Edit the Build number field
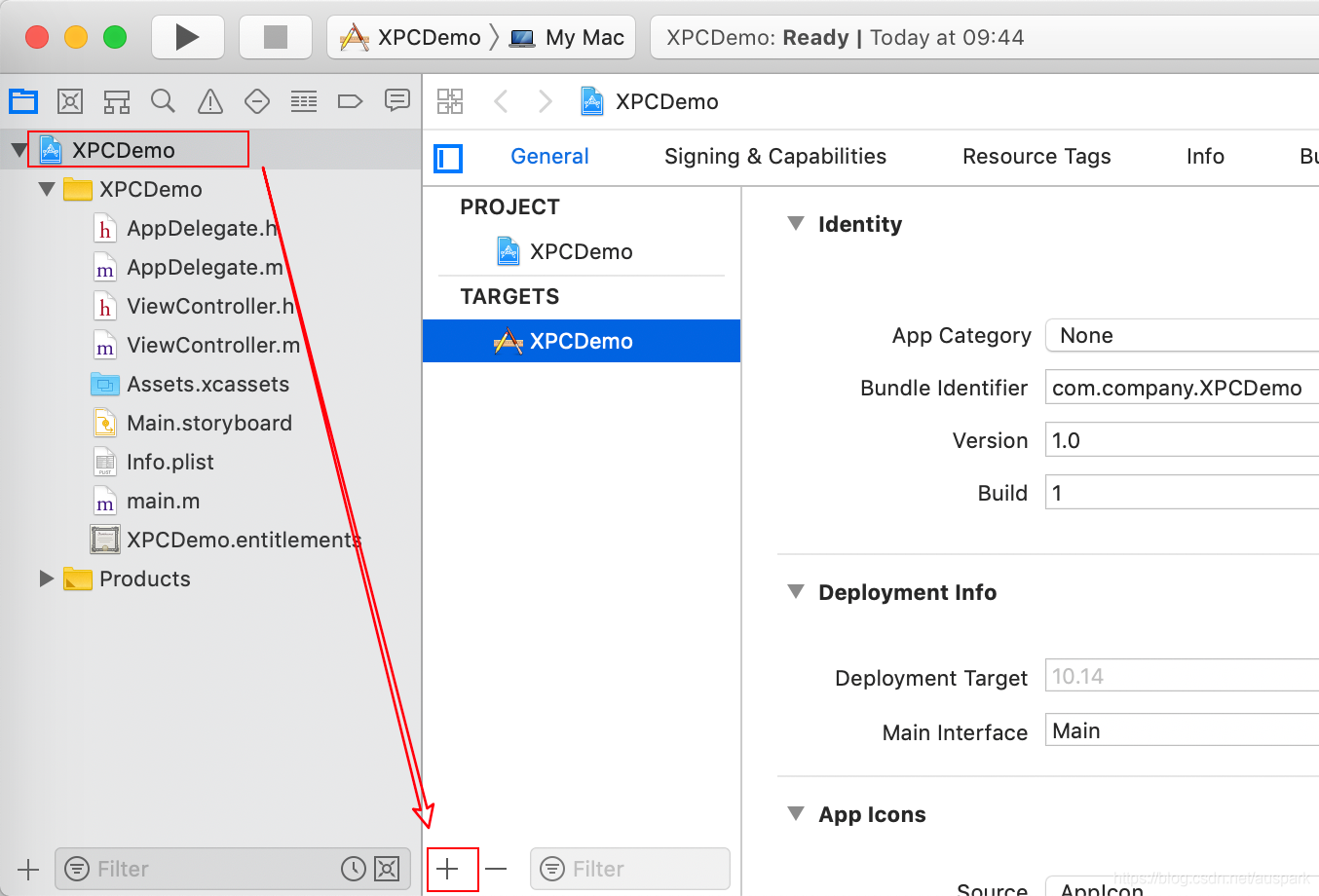This screenshot has height=896, width=1319. (1182, 493)
